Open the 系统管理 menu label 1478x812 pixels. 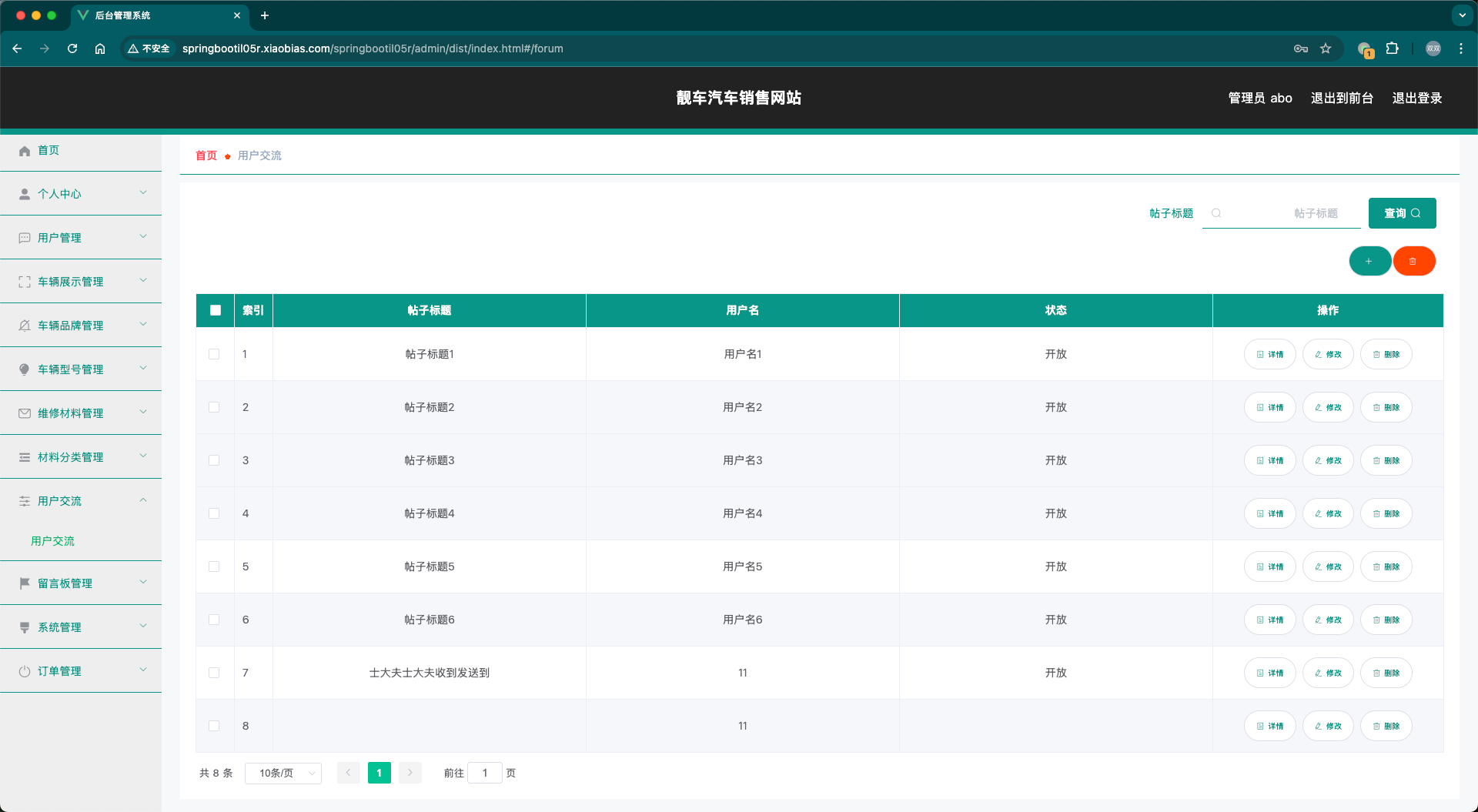tap(59, 627)
